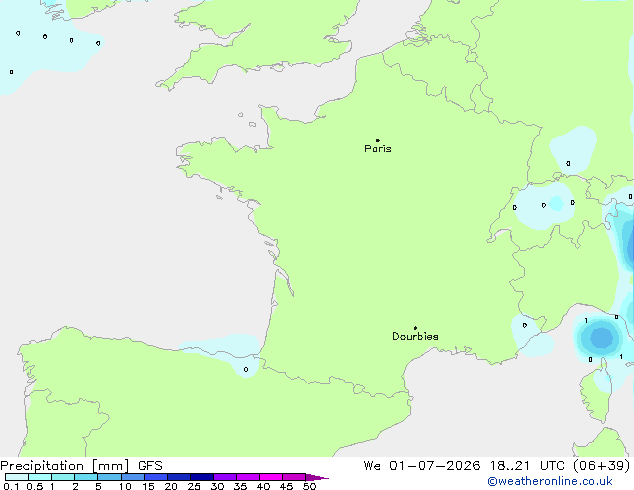Viewport: 634px width, 490px height.
Task: Pick the 40–45 mm magenta legend swatch
Action: click(271, 477)
